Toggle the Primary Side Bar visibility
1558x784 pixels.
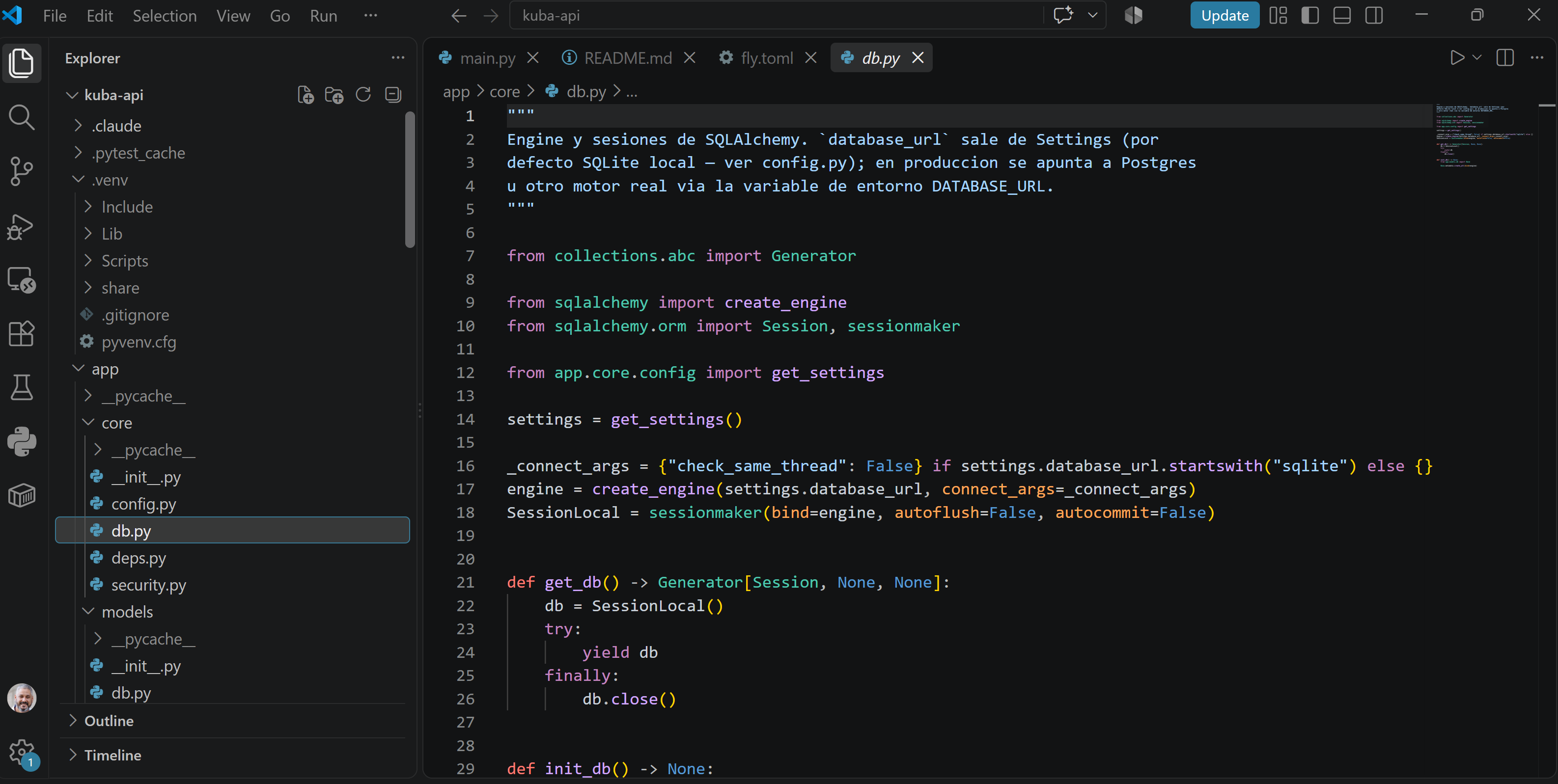(x=1310, y=15)
